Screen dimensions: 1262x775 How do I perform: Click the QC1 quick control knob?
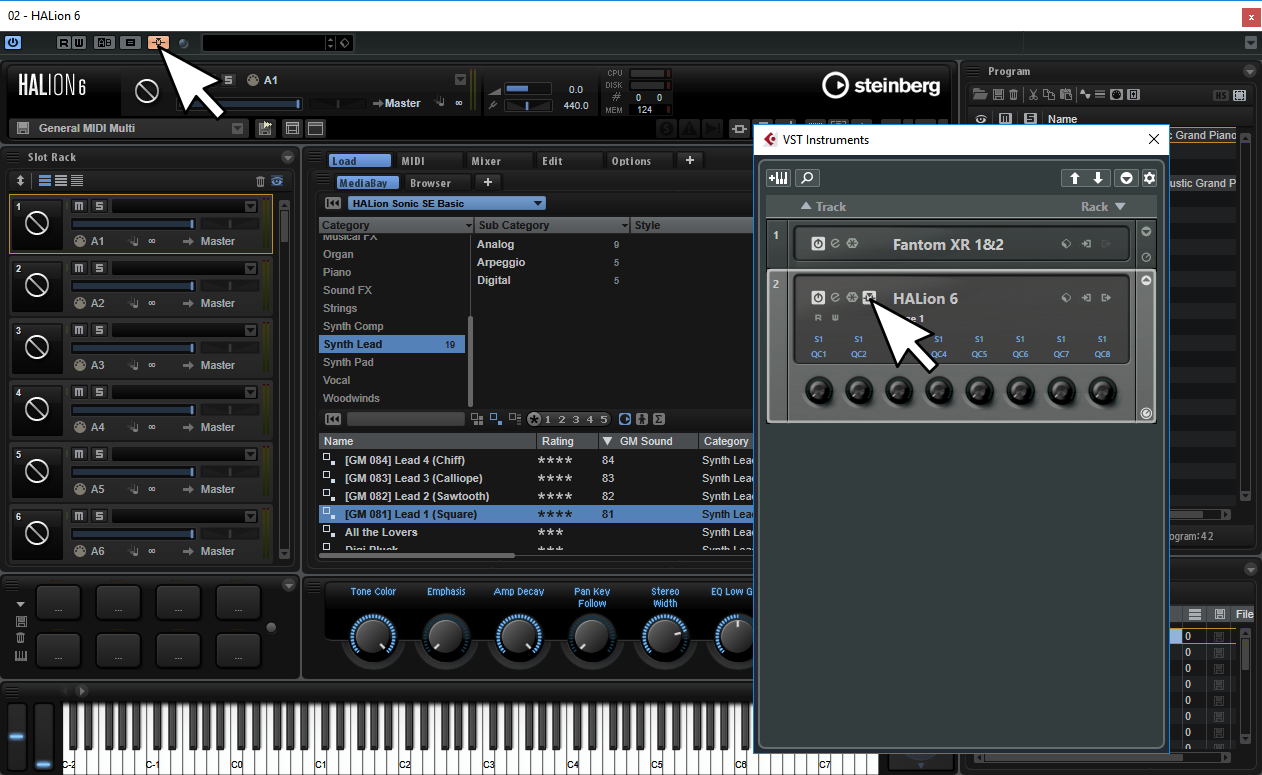click(x=819, y=390)
